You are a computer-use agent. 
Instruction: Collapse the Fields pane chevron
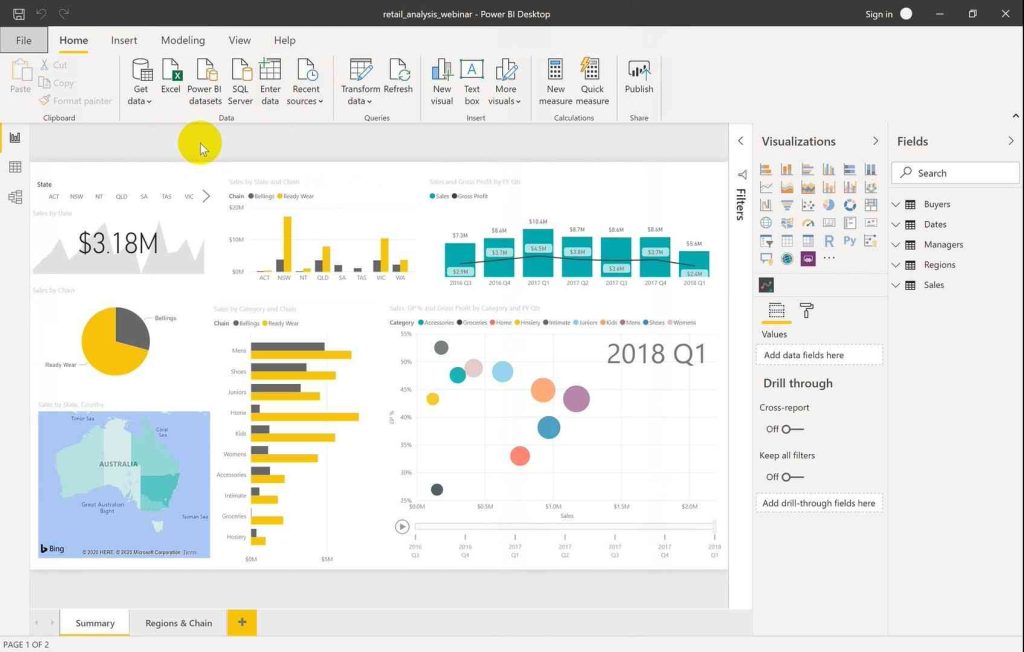click(x=1010, y=141)
